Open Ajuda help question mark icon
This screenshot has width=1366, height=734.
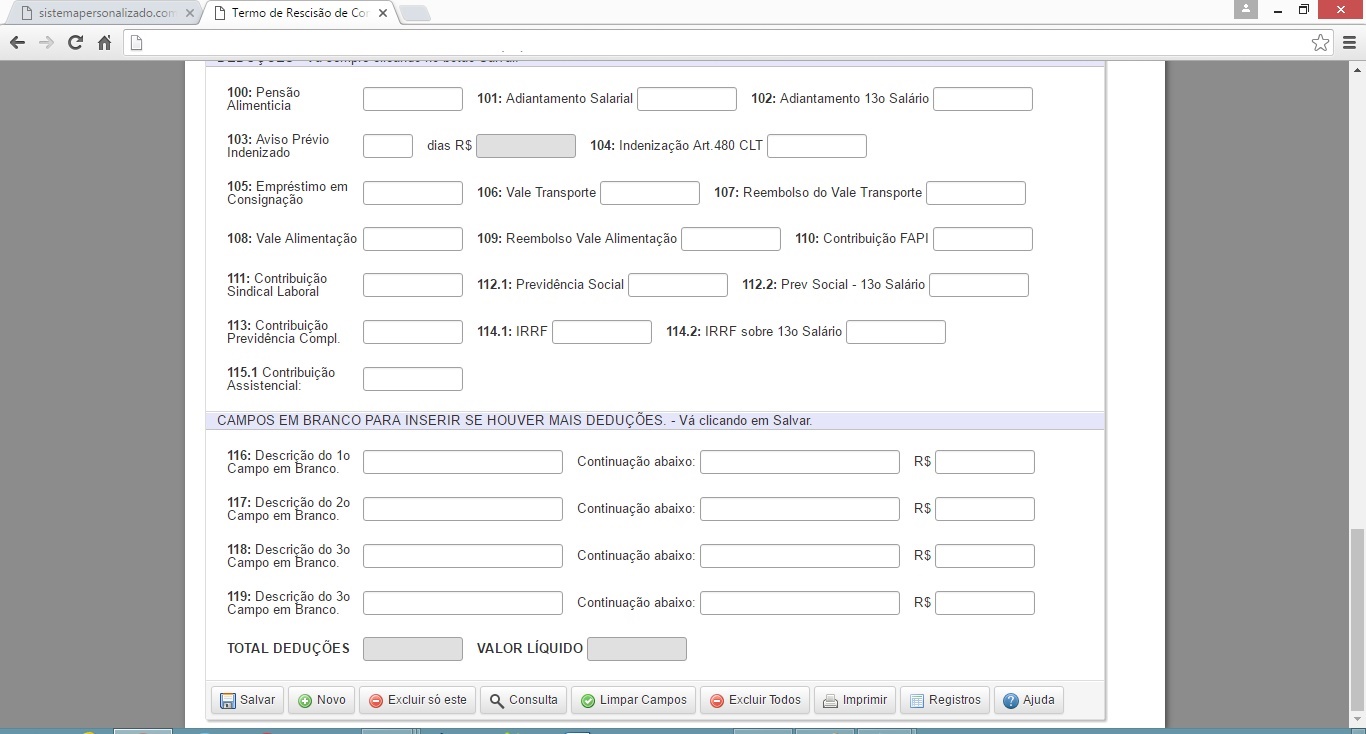[x=1011, y=701]
